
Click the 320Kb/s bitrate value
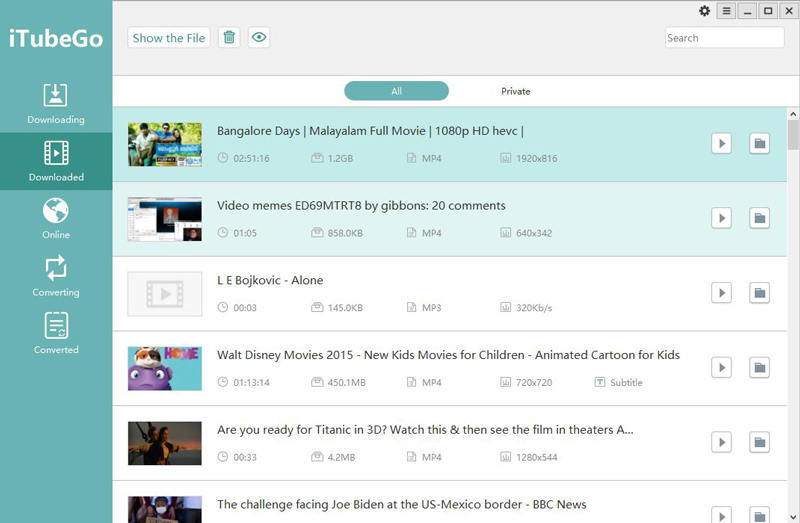point(534,308)
